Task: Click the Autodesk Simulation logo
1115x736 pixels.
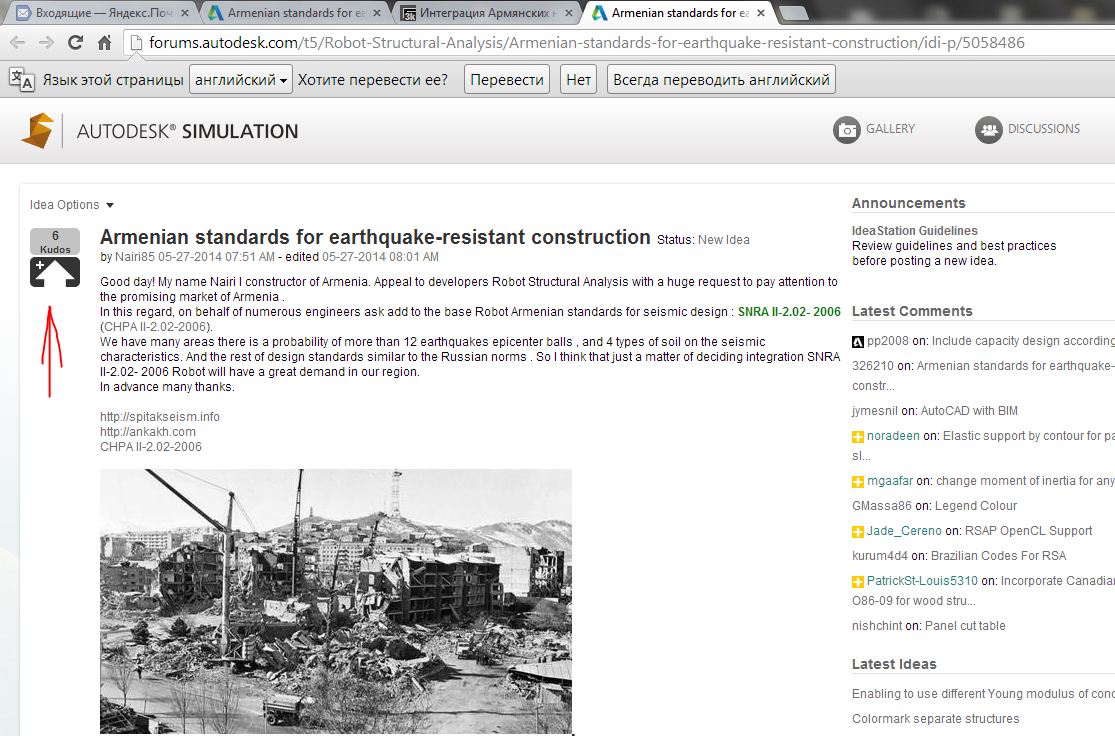Action: click(160, 131)
